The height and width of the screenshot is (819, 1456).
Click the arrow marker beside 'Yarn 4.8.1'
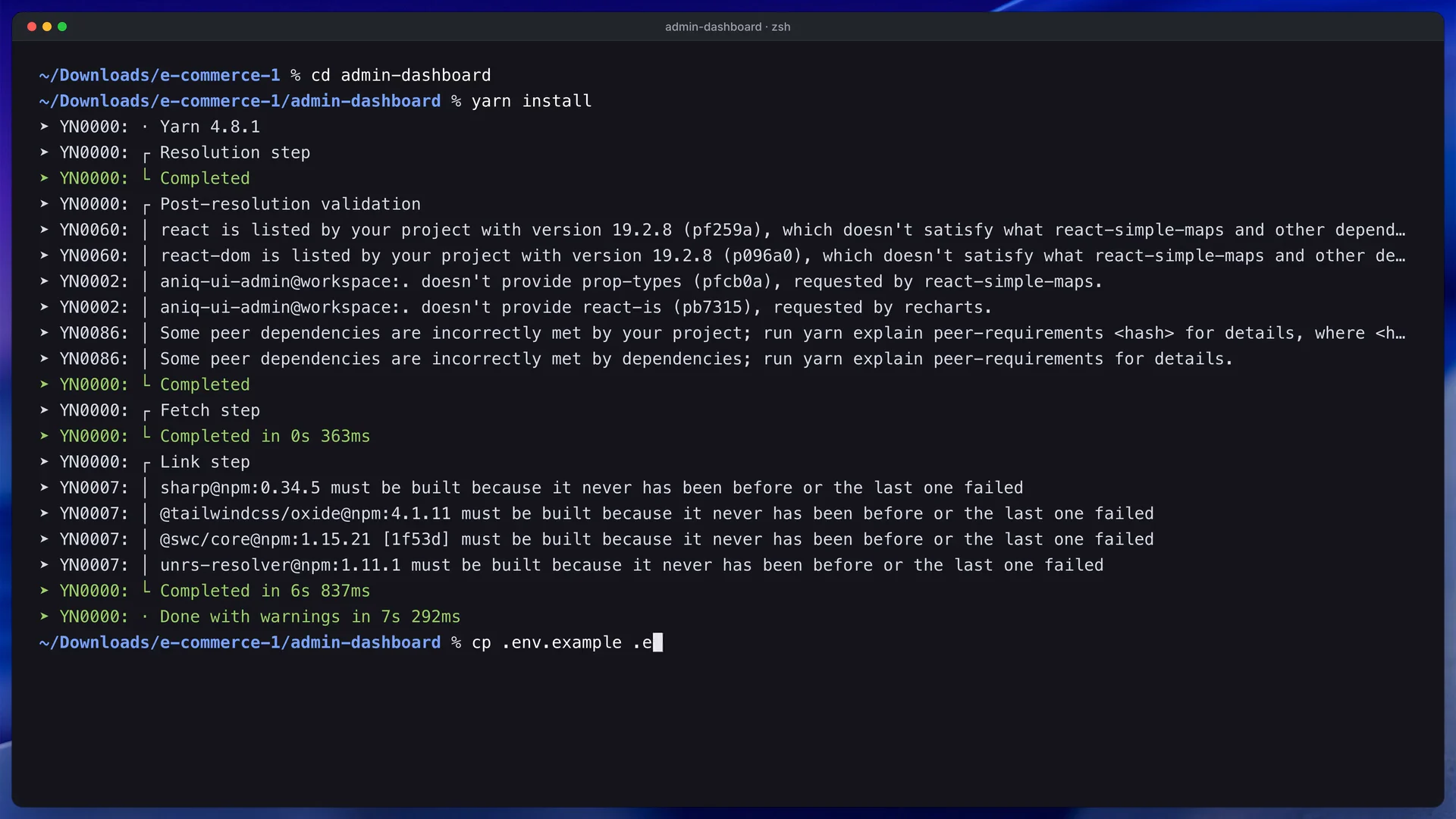[44, 127]
